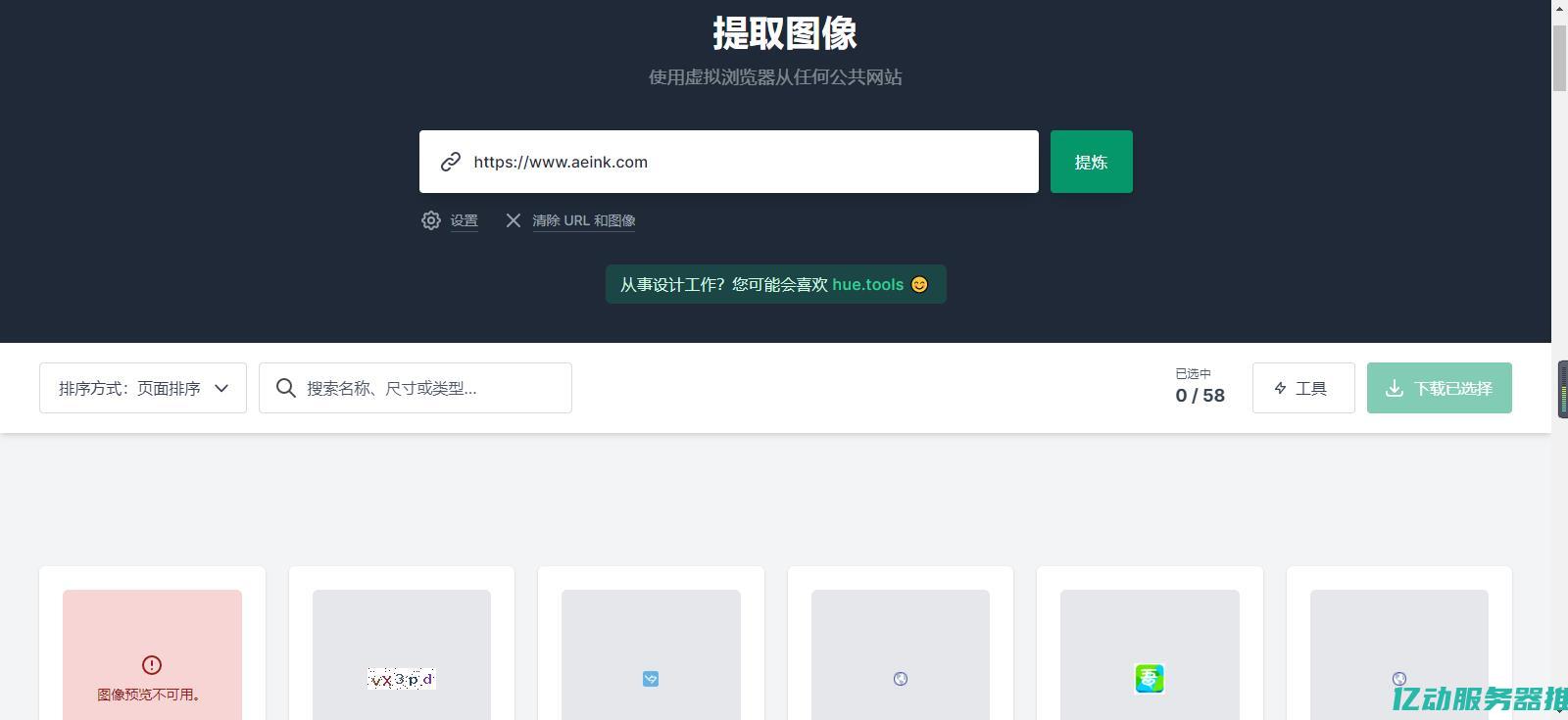The height and width of the screenshot is (720, 1568).
Task: Click the green 提炼 extract button
Action: 1092,162
